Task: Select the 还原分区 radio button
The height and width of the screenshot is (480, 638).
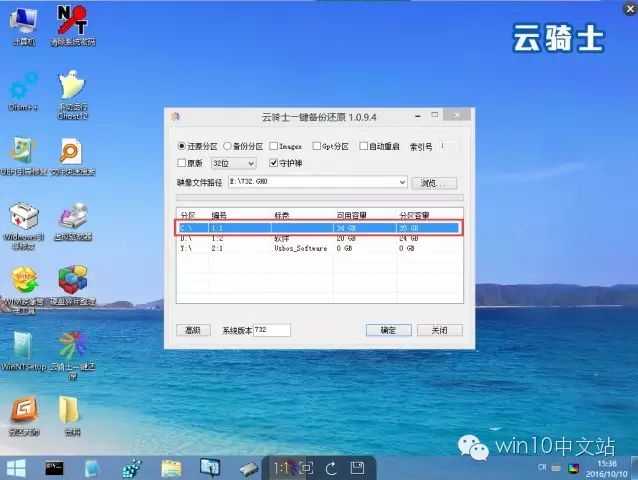Action: point(181,146)
